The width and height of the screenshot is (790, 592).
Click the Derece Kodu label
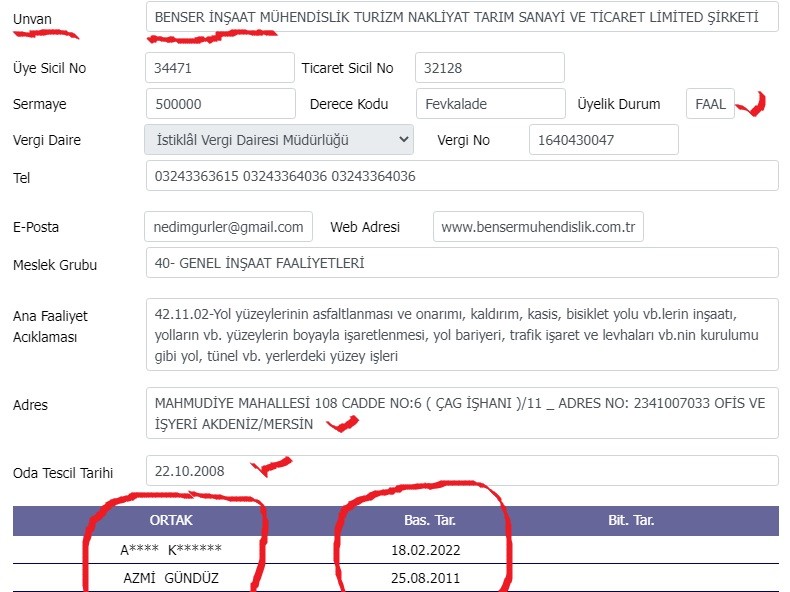349,104
